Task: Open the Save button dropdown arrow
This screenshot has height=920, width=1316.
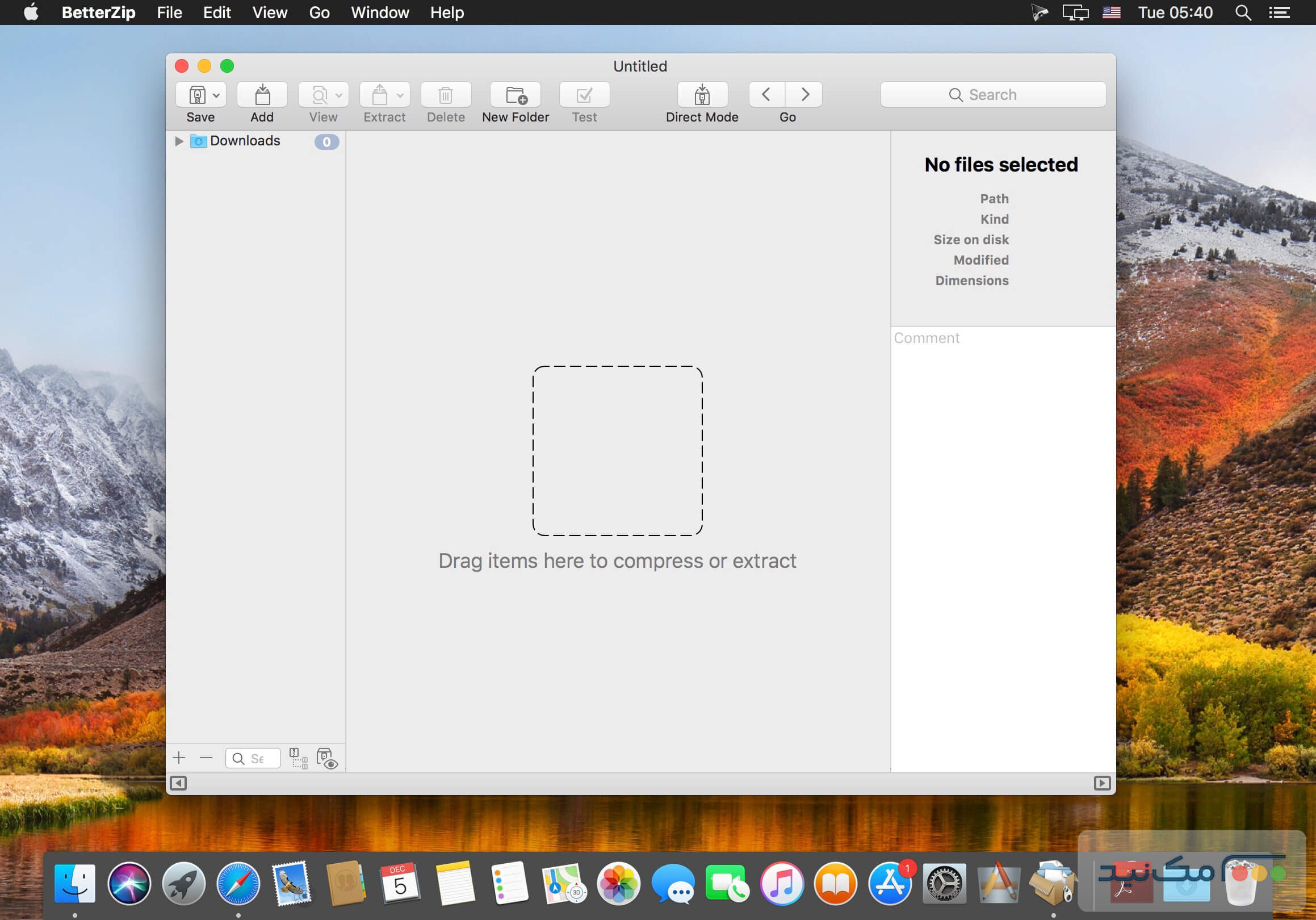Action: point(217,95)
